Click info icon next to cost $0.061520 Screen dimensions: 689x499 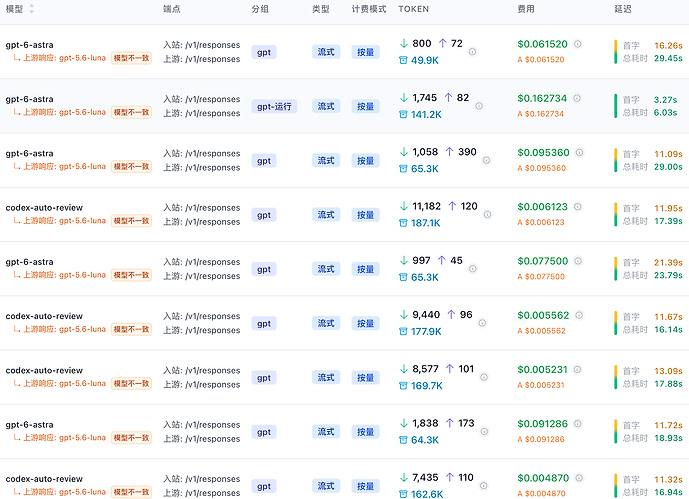pos(578,44)
